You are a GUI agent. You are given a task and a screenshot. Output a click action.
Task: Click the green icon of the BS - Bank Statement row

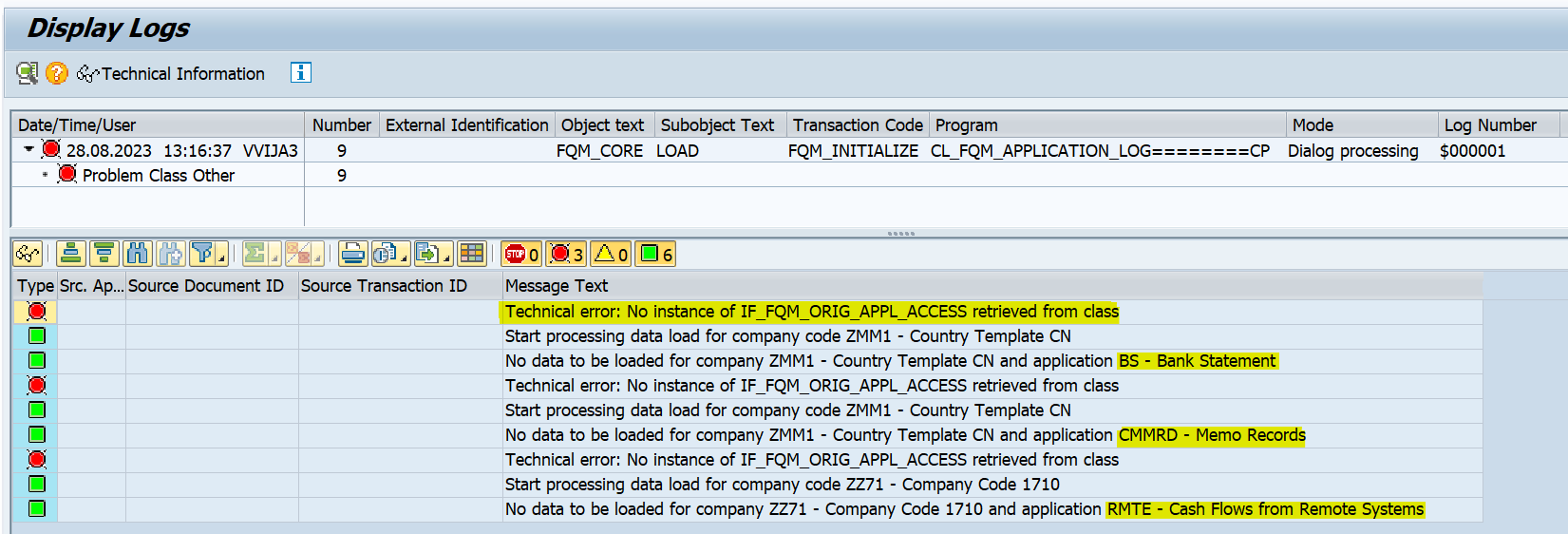point(36,360)
